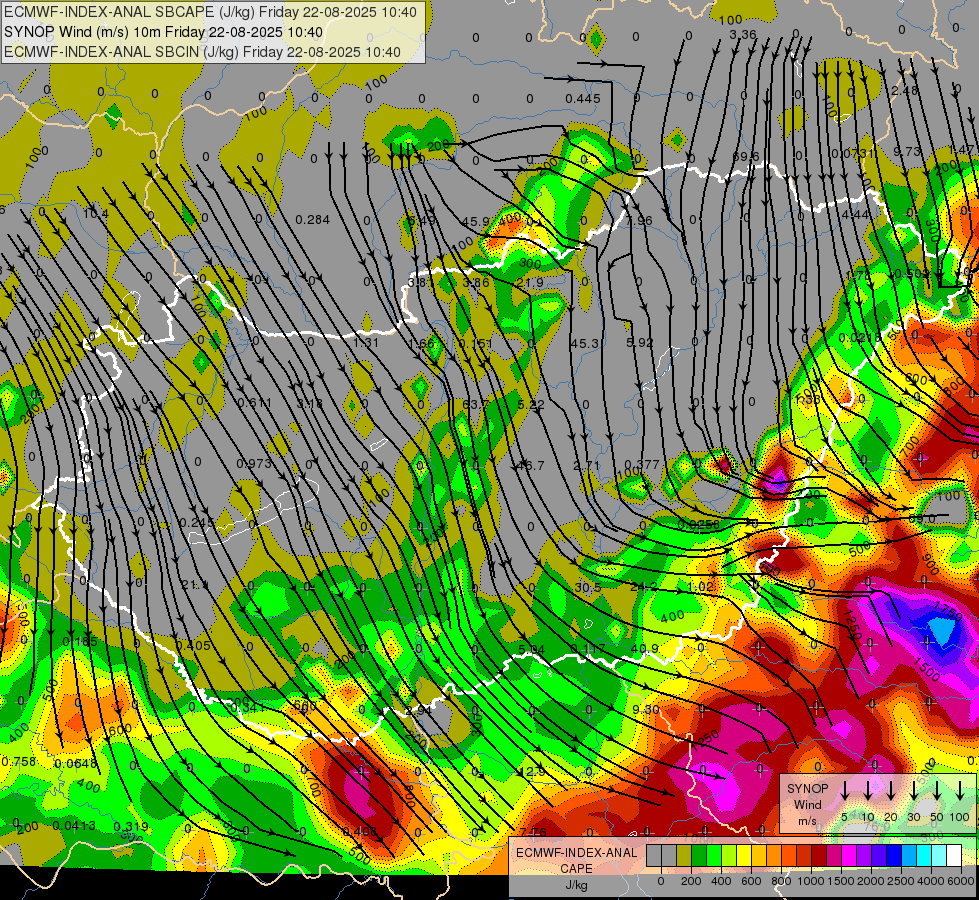The image size is (979, 900).
Task: Click the map value 7.96
Action: click(639, 221)
